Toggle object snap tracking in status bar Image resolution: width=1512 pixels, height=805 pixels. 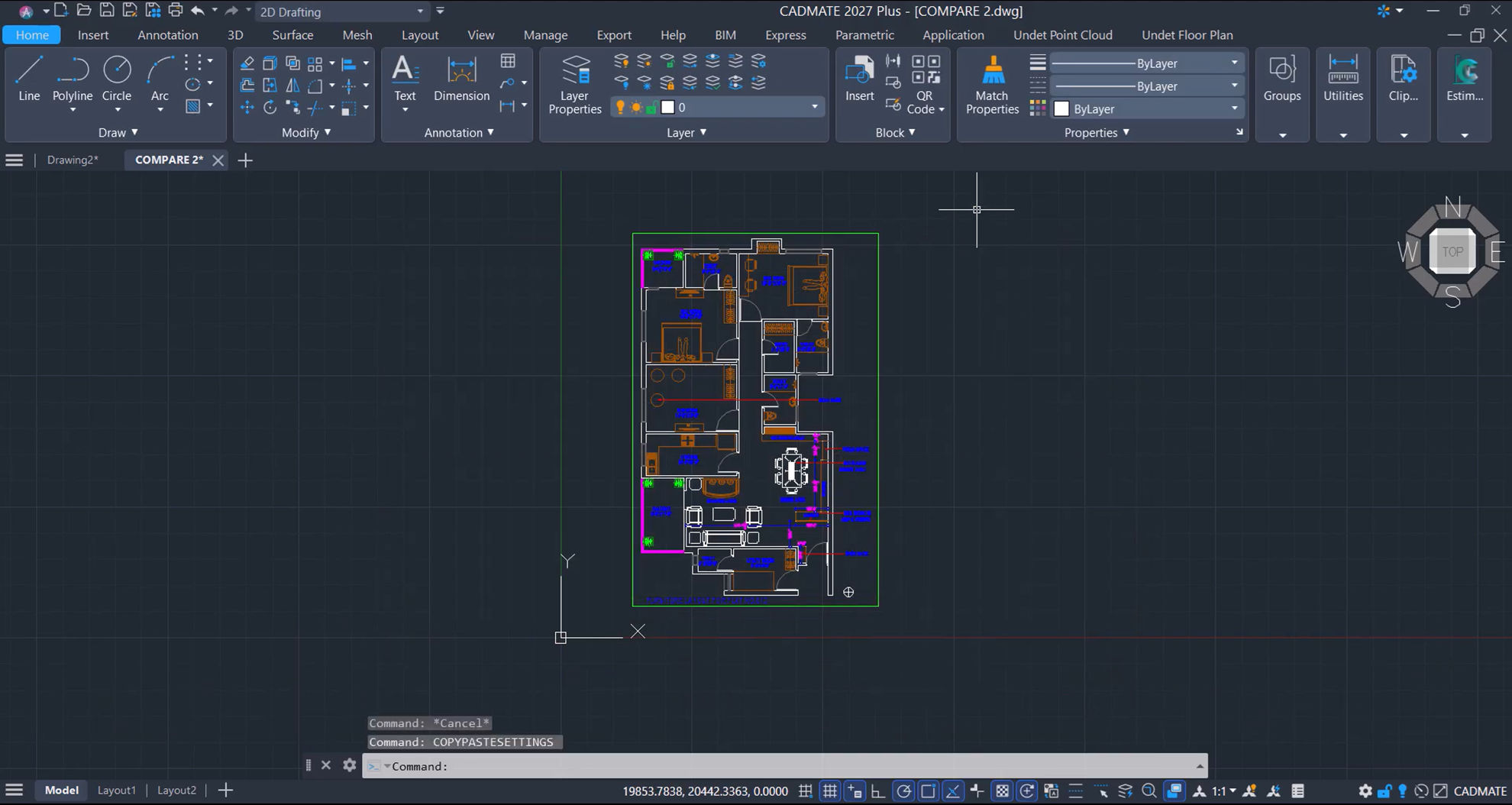pos(952,790)
